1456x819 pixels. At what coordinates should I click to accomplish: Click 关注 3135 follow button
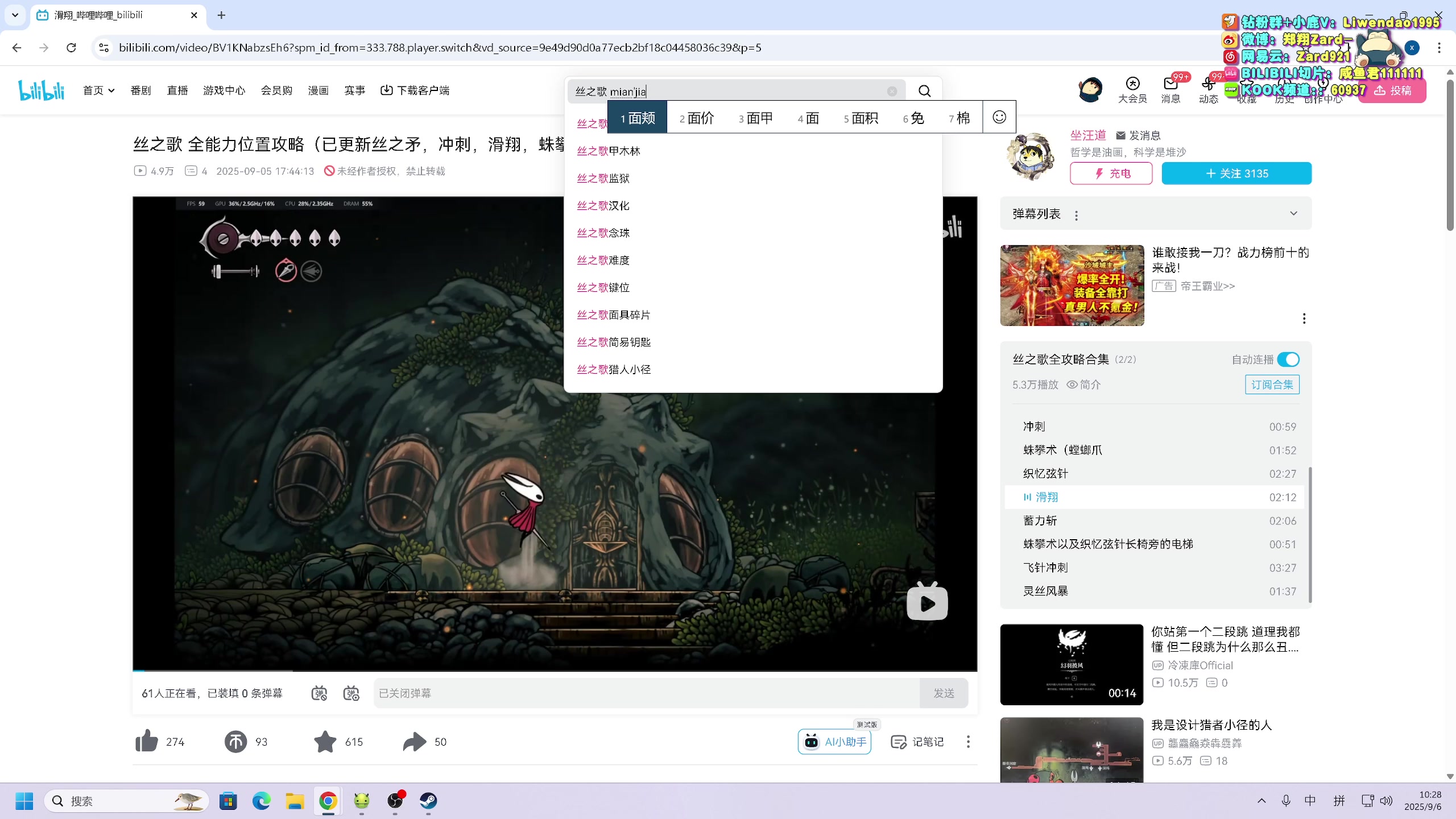(x=1236, y=173)
